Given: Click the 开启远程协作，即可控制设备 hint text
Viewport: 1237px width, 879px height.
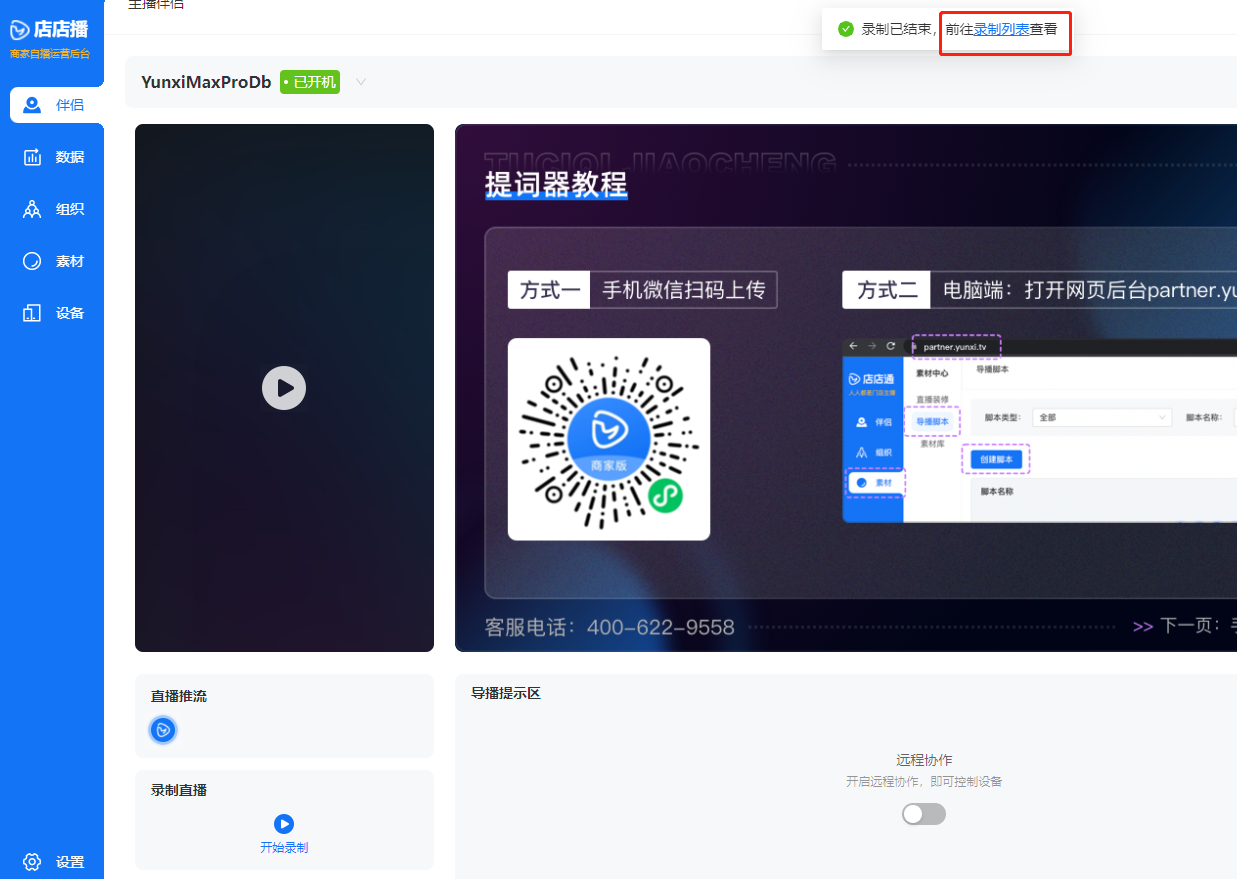Looking at the screenshot, I should coord(924,782).
